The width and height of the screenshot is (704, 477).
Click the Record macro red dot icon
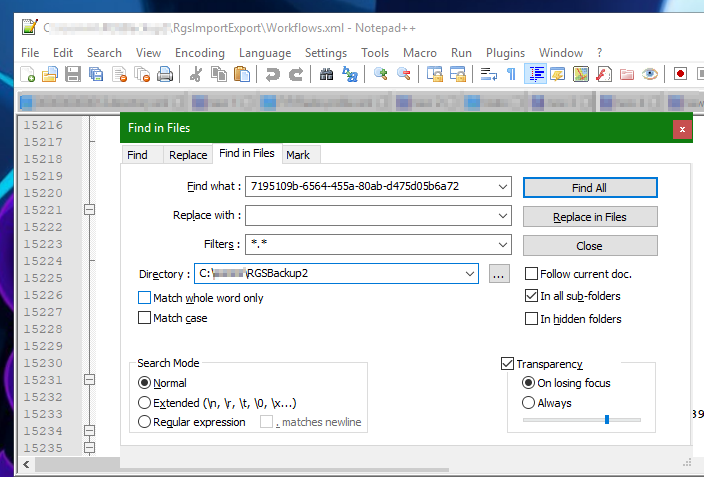(x=680, y=74)
